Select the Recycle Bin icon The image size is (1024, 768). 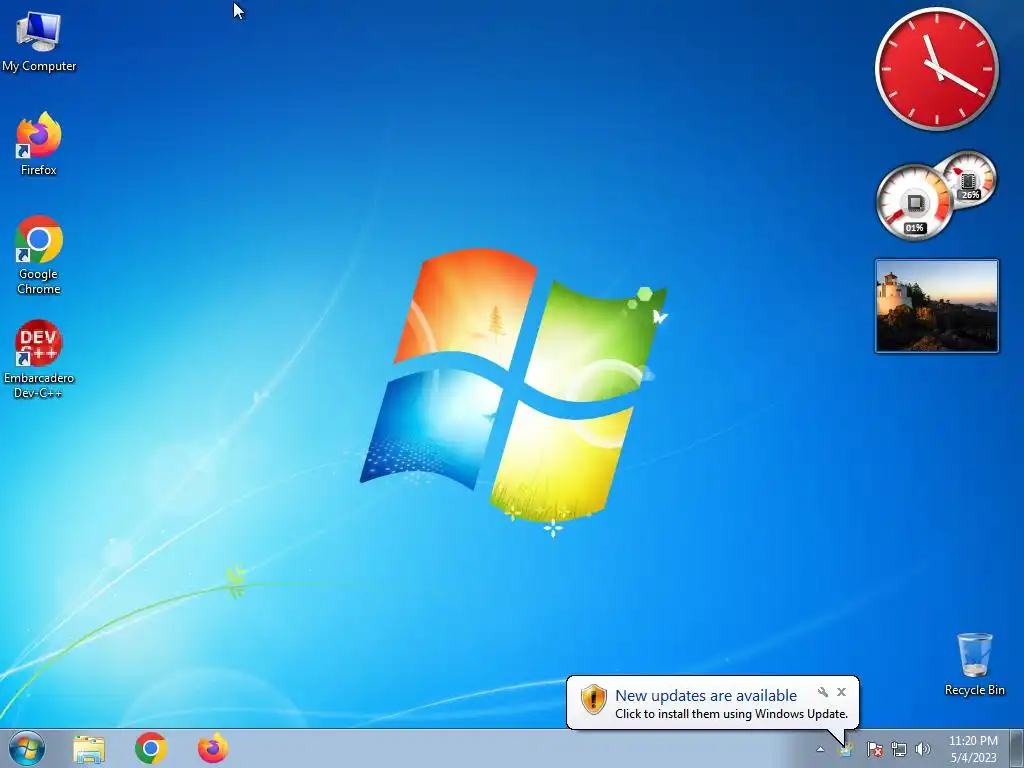point(974,664)
